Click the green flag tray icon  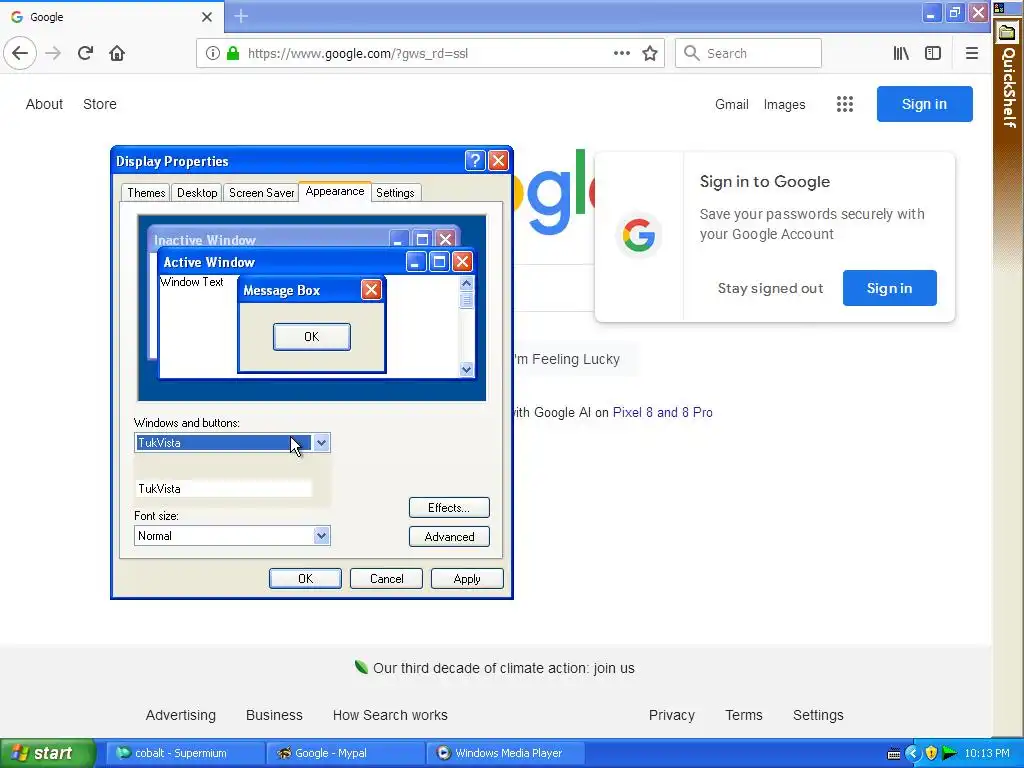click(950, 753)
